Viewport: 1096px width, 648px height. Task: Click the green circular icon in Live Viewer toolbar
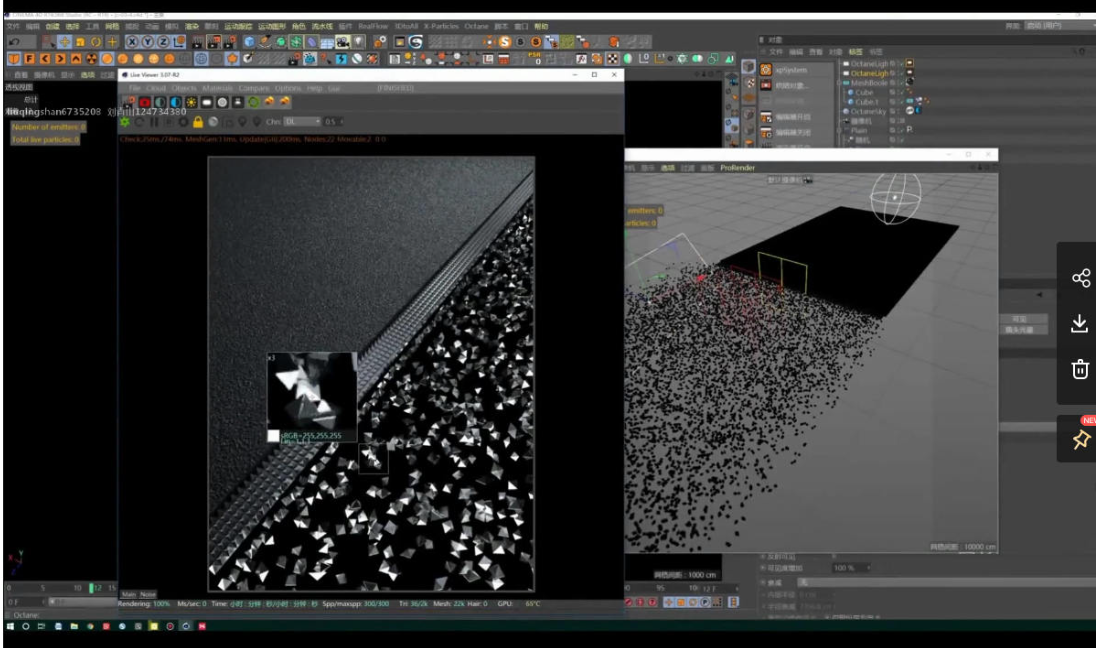click(x=253, y=102)
